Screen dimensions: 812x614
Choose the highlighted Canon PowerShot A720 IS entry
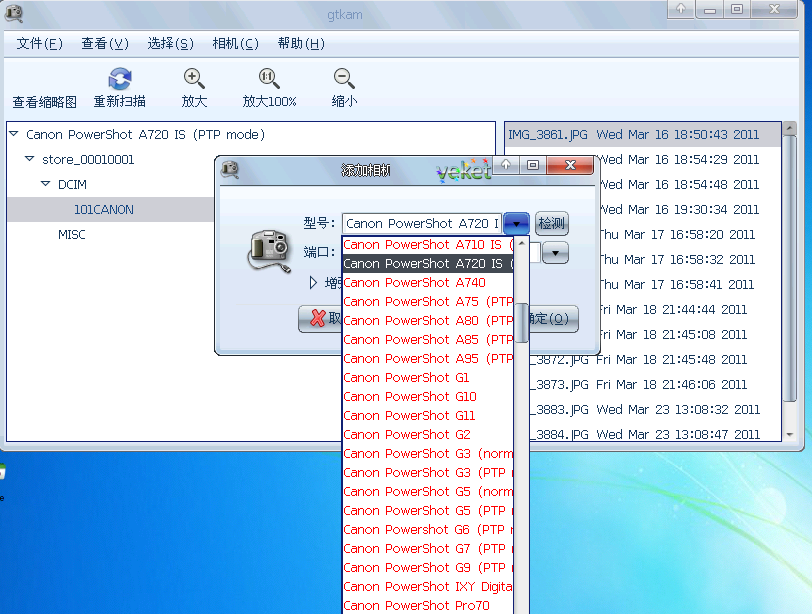pyautogui.click(x=428, y=264)
